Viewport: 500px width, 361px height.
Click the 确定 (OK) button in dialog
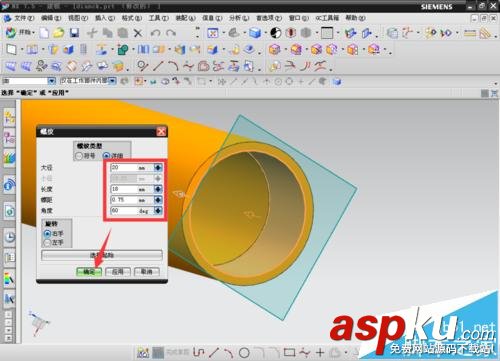[89, 272]
